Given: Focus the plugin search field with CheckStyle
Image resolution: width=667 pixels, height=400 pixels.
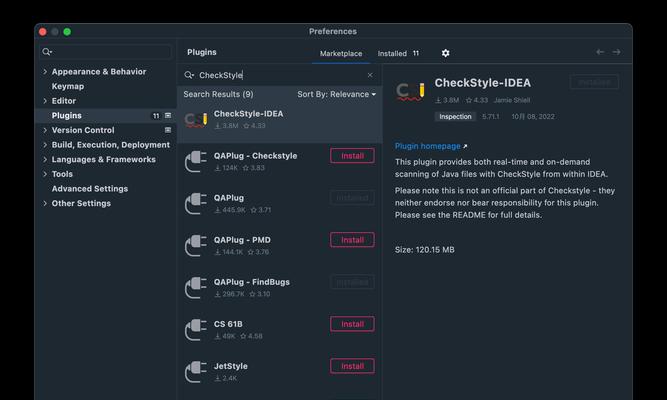Looking at the screenshot, I should tap(279, 75).
